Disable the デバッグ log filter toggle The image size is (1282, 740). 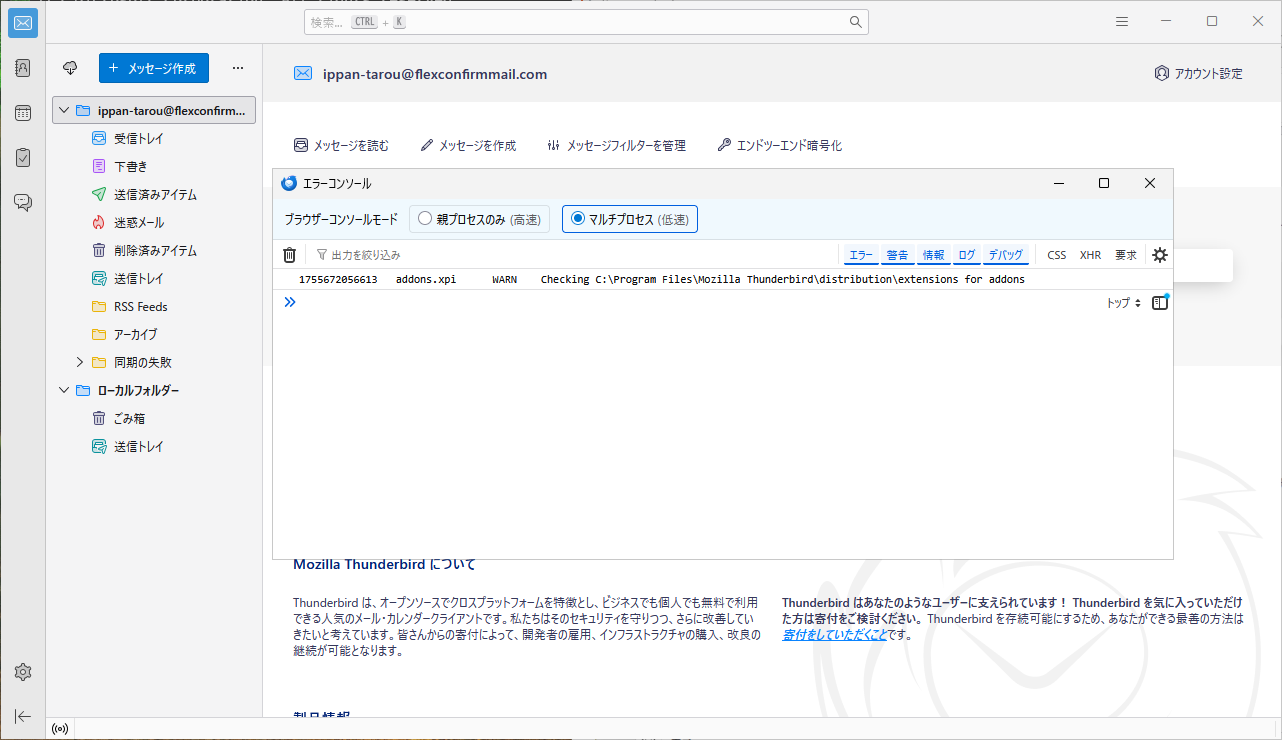point(1005,254)
